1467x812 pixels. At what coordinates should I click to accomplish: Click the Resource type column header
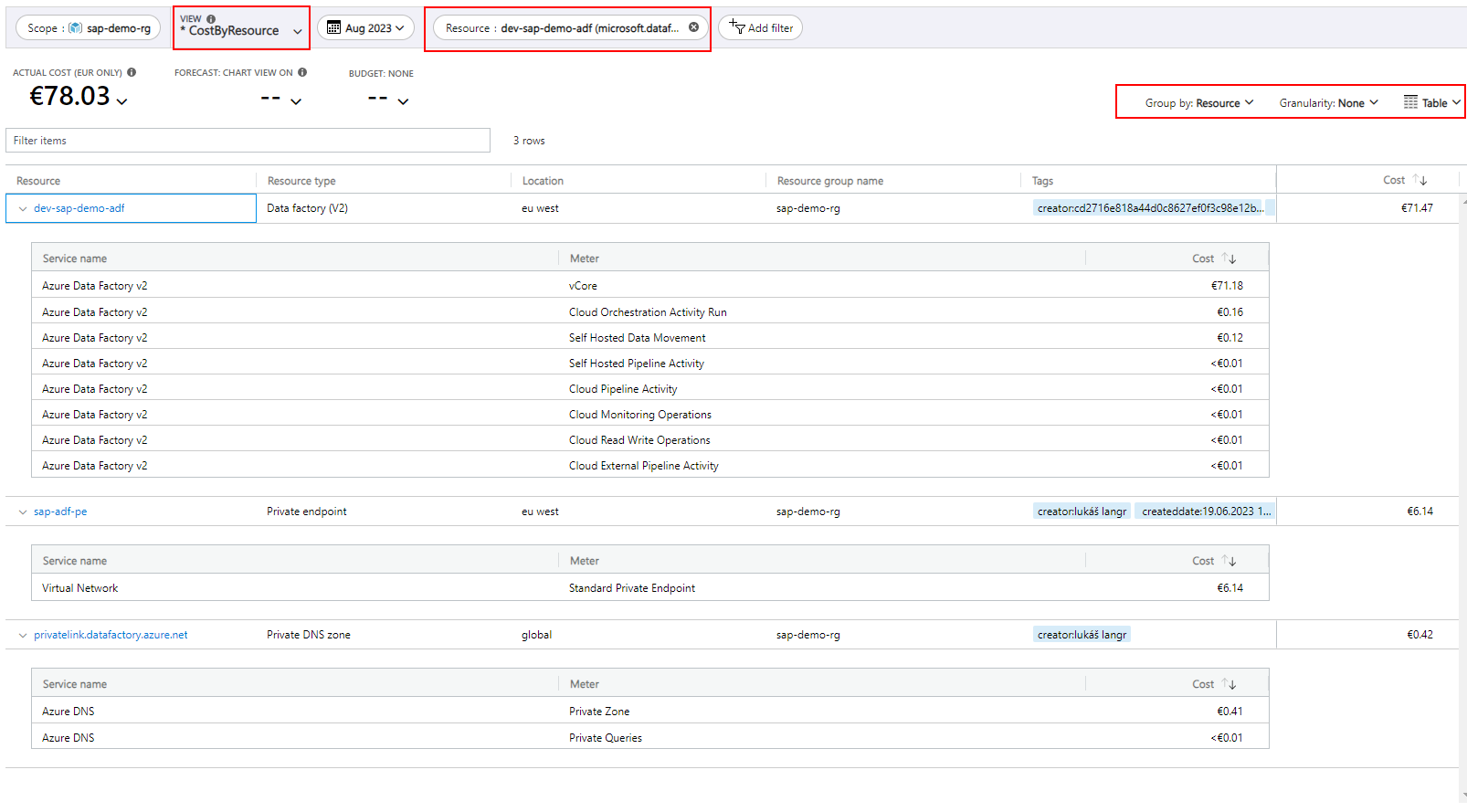pos(301,181)
